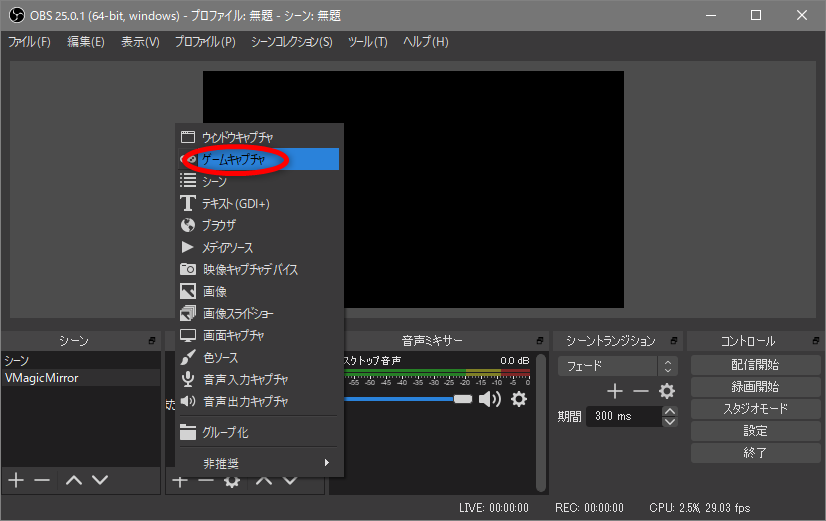Remove selected scene with minus icon

[x=42, y=480]
